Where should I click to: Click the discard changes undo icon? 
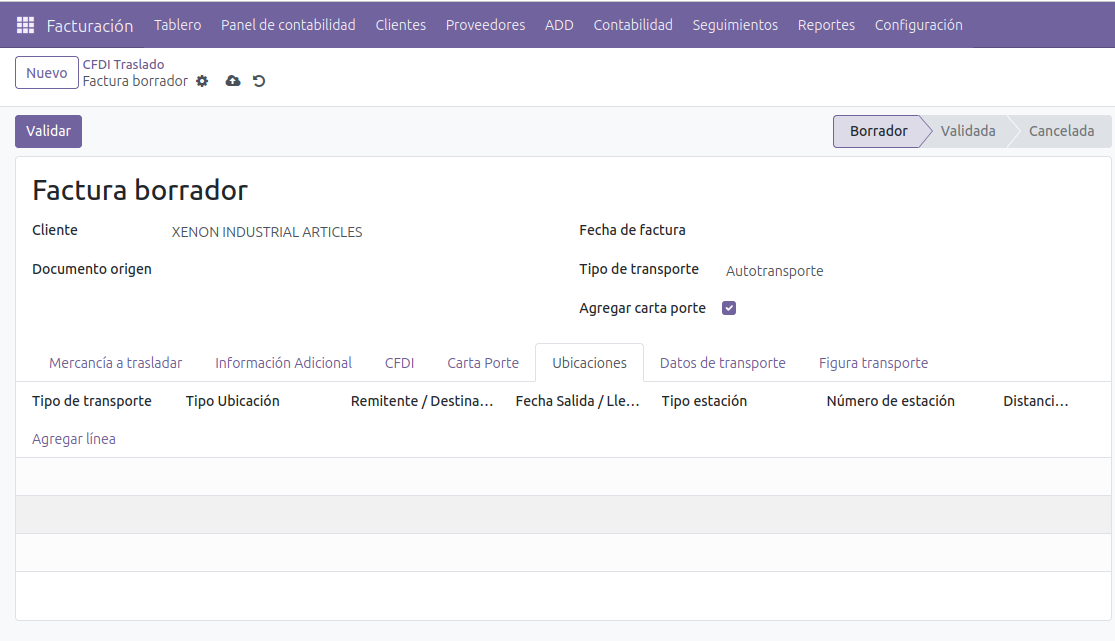tap(259, 81)
